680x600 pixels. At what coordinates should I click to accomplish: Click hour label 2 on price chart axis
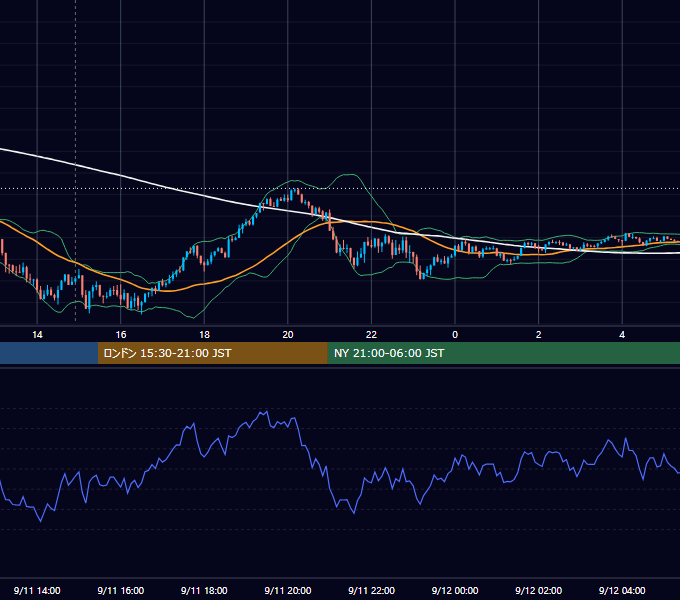point(538,335)
